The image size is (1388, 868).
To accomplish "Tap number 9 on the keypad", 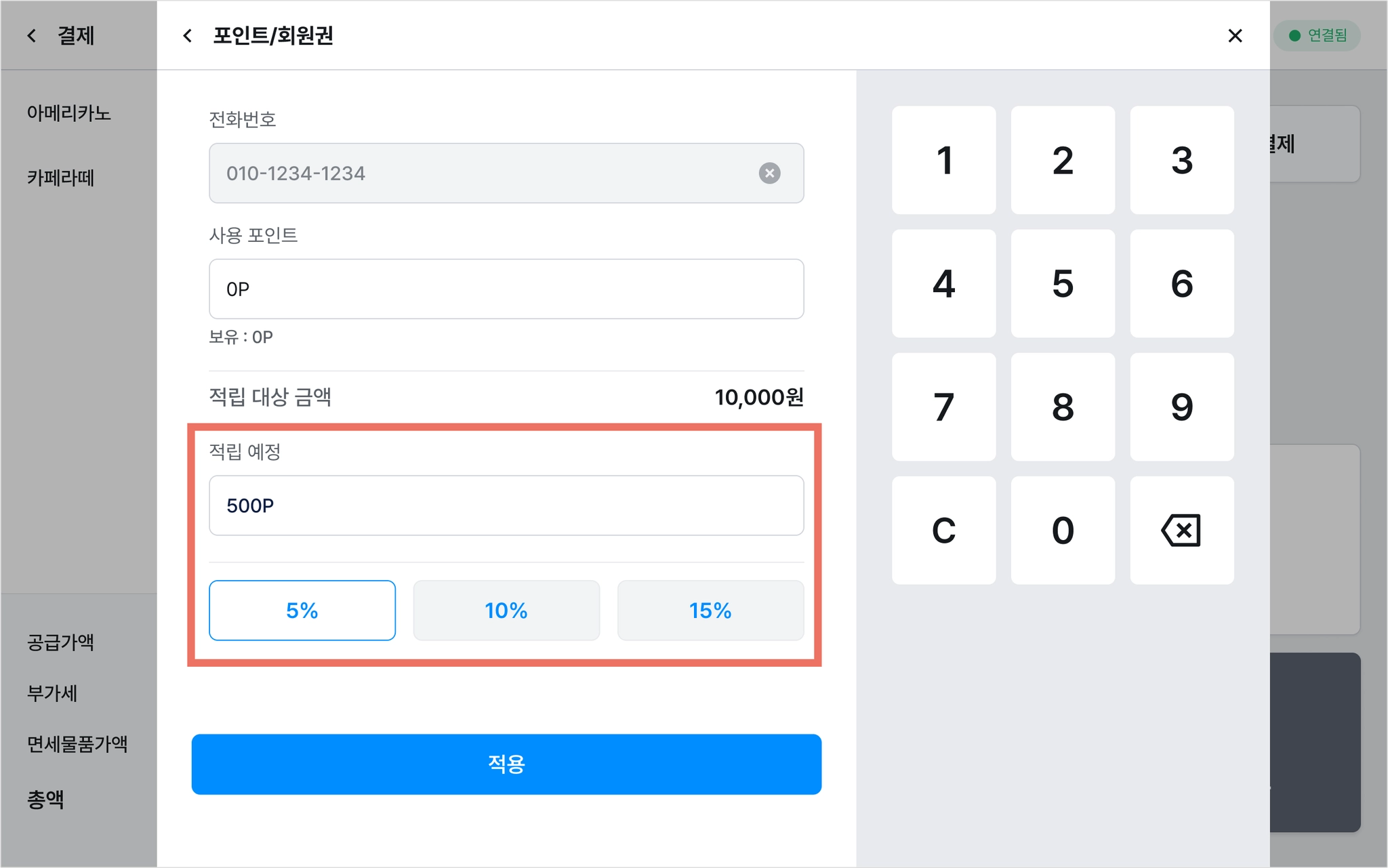I will [x=1181, y=407].
